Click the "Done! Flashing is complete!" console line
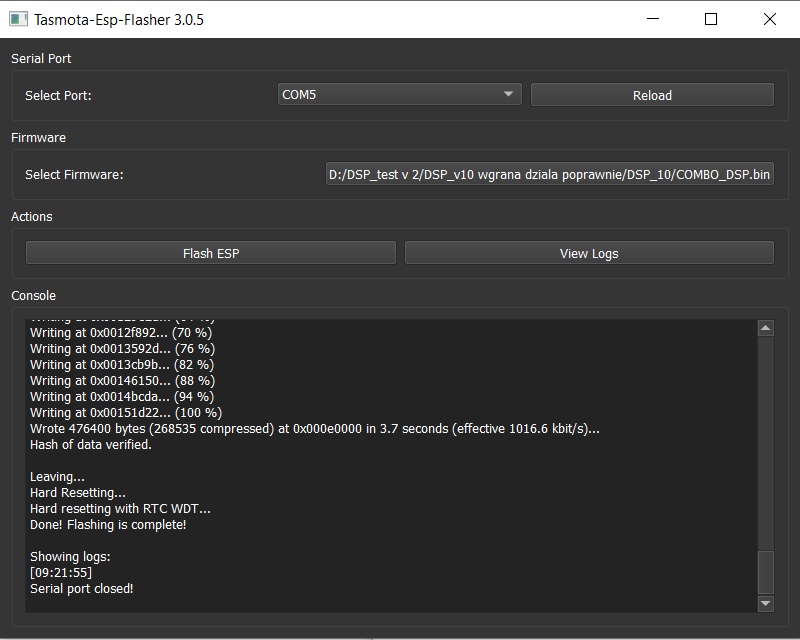 [108, 524]
